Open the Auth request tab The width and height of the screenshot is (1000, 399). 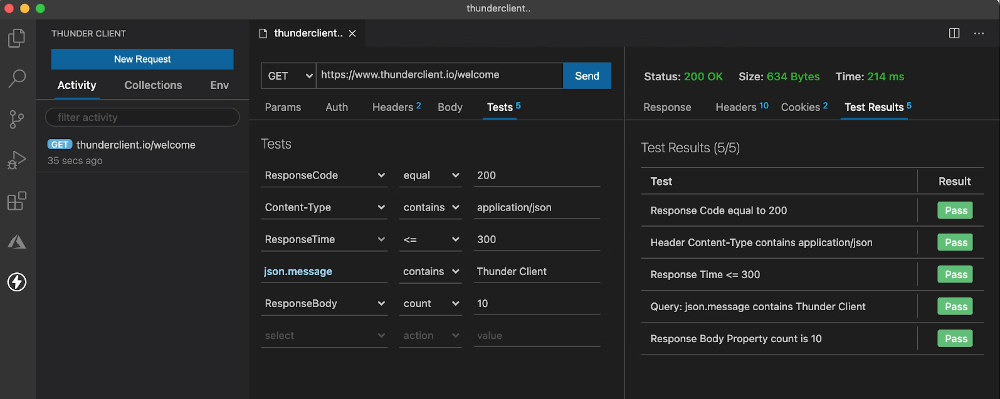[x=337, y=107]
